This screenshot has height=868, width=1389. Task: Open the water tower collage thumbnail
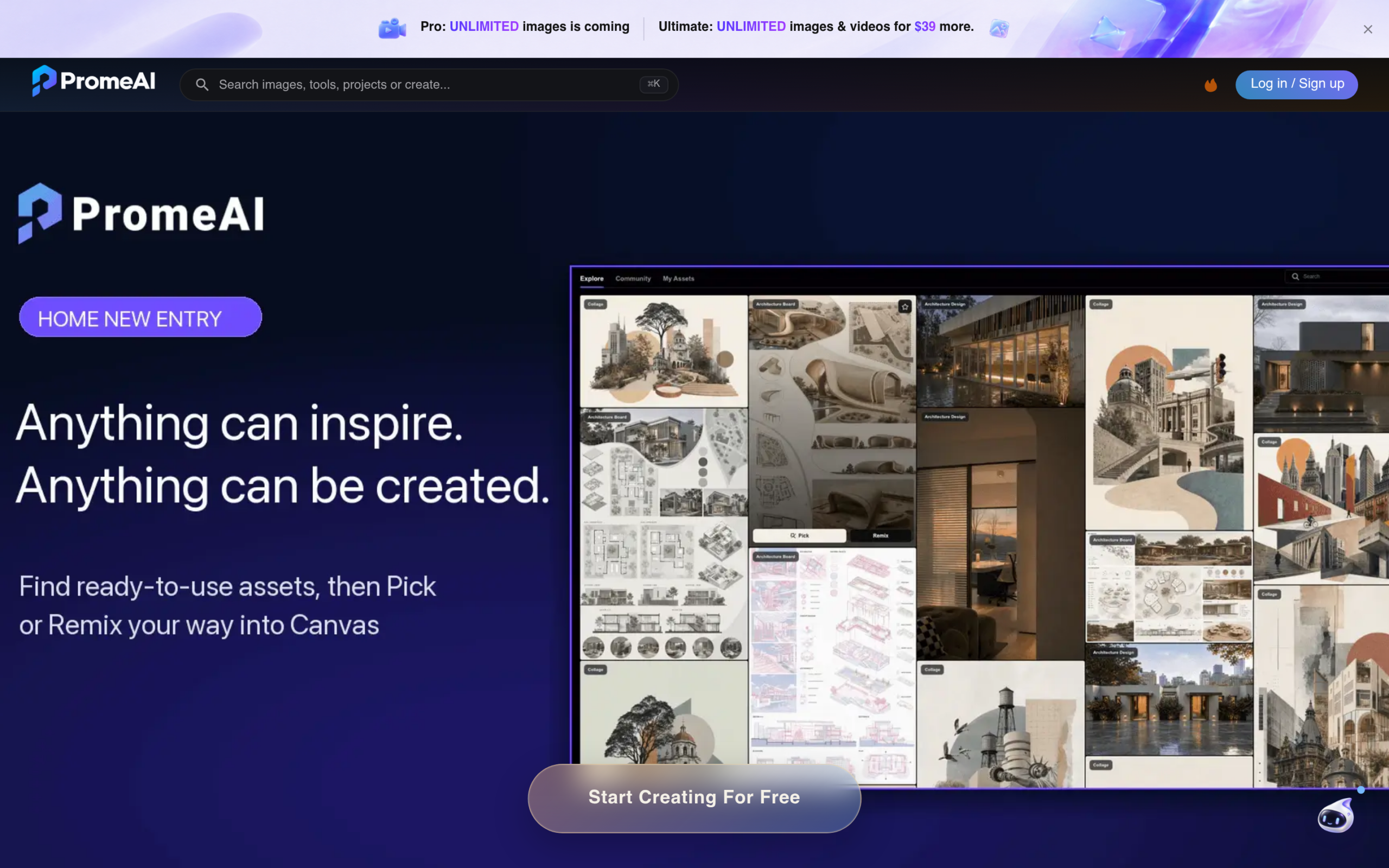[x=1000, y=724]
